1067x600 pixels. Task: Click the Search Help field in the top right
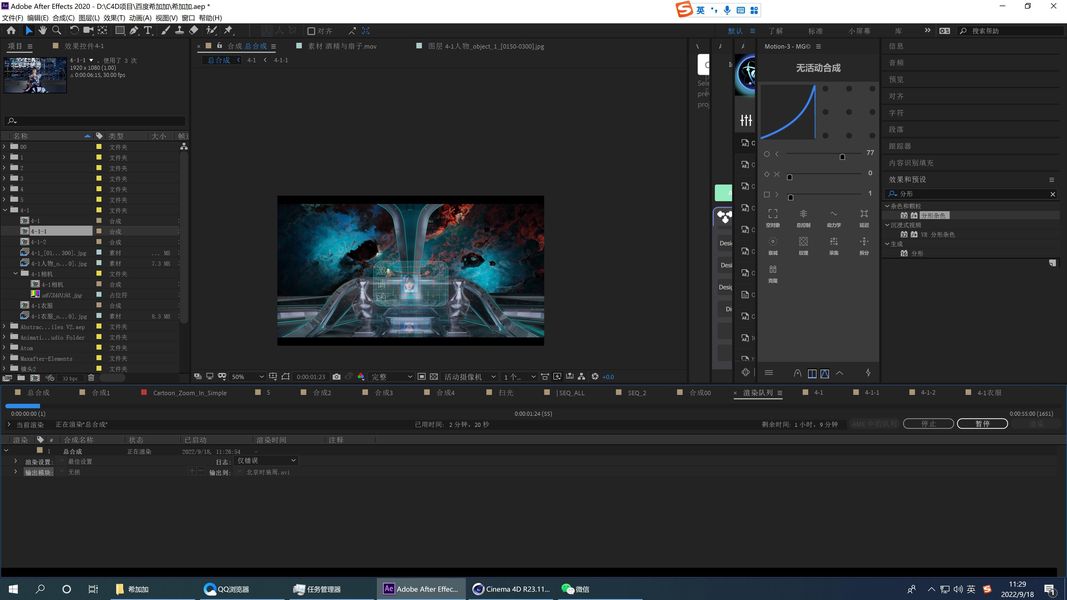(1010, 31)
